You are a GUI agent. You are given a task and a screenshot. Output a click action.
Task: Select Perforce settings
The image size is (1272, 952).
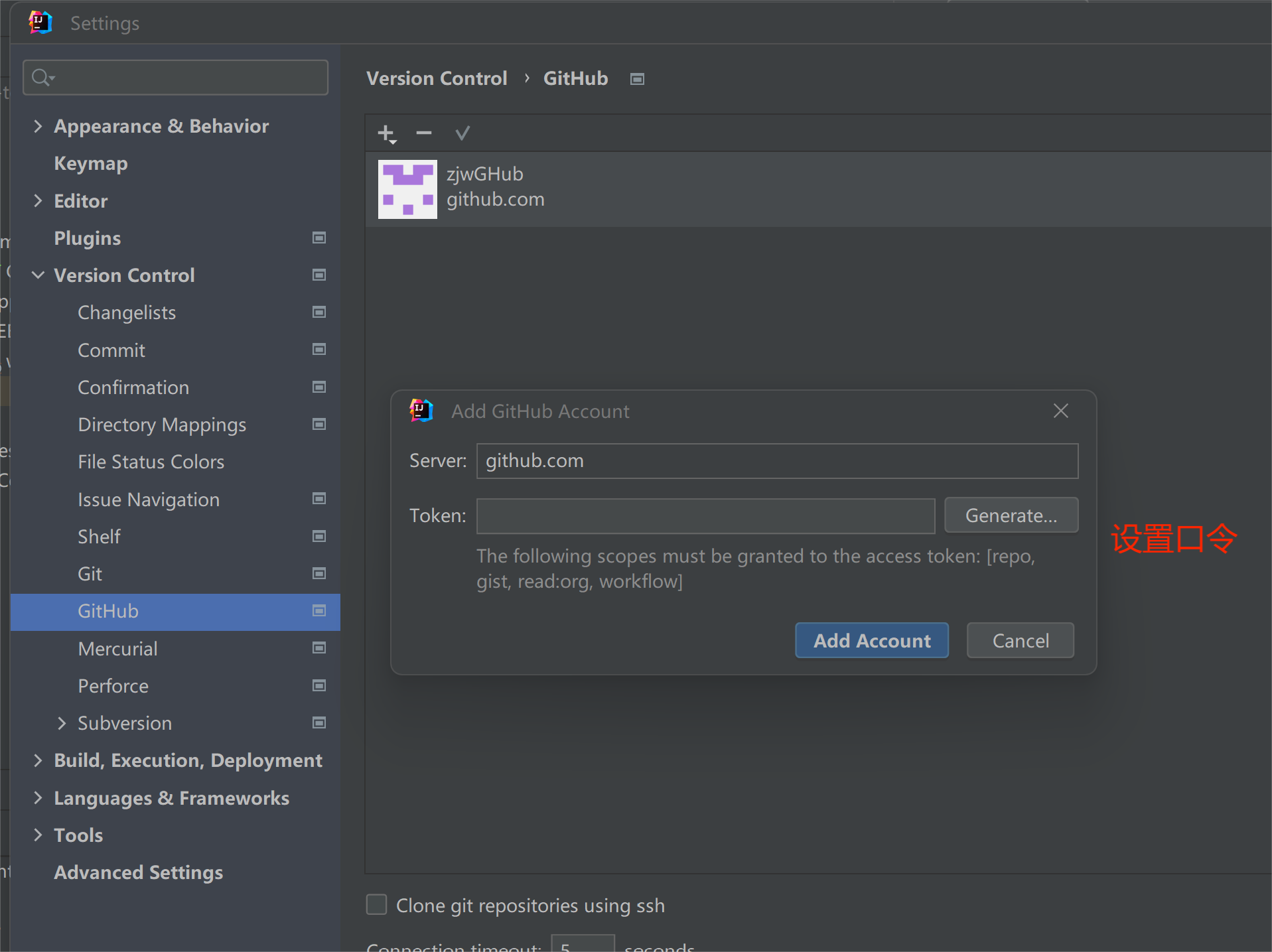pos(113,685)
